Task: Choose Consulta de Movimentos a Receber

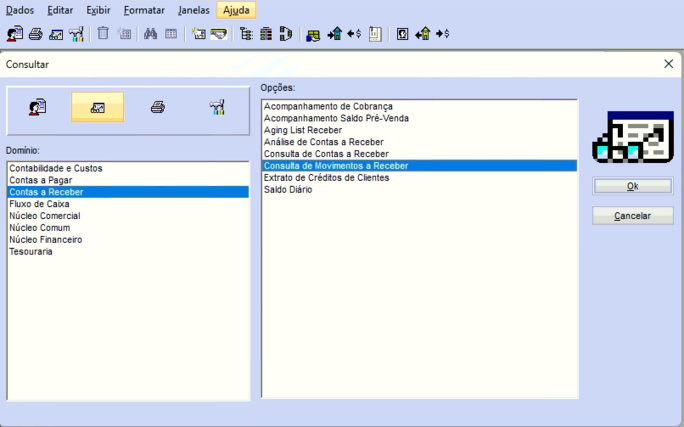Action: pos(419,166)
